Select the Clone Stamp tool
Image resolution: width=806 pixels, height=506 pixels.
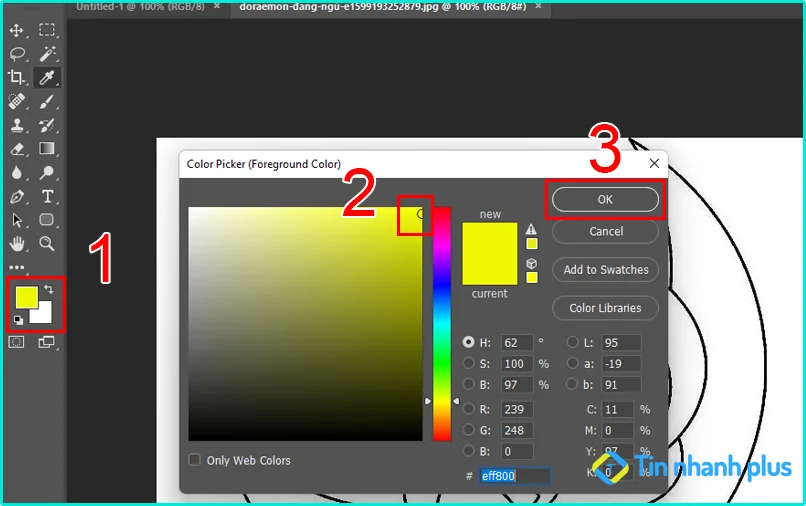16,125
